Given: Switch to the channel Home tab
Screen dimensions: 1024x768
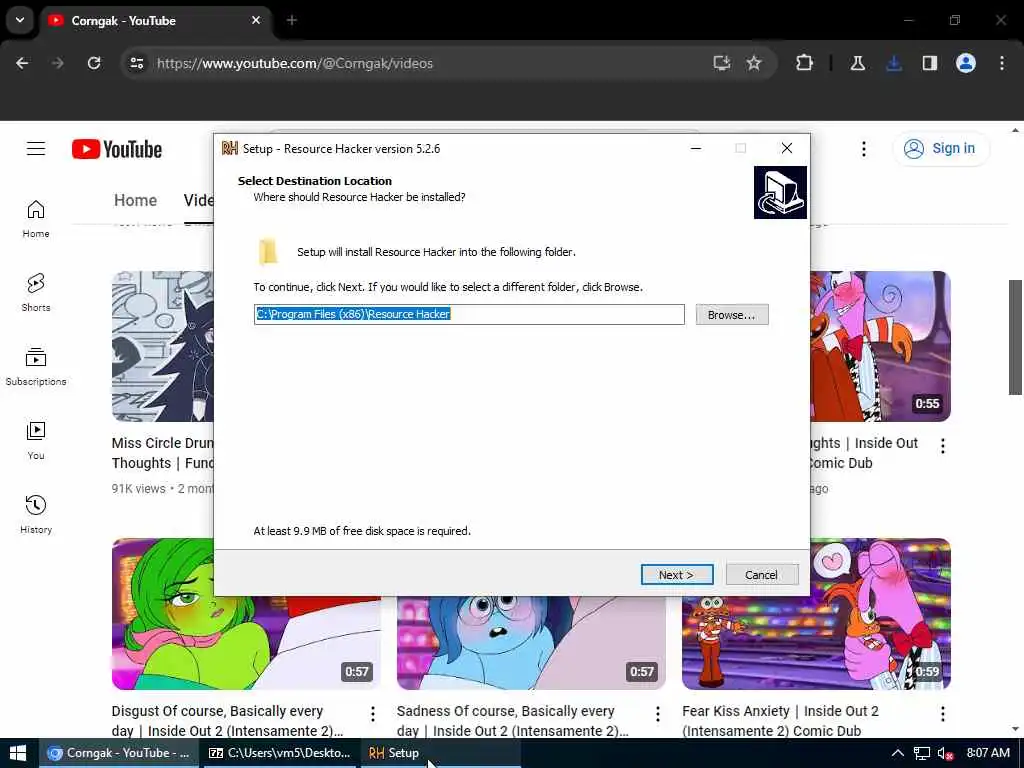Looking at the screenshot, I should [135, 200].
